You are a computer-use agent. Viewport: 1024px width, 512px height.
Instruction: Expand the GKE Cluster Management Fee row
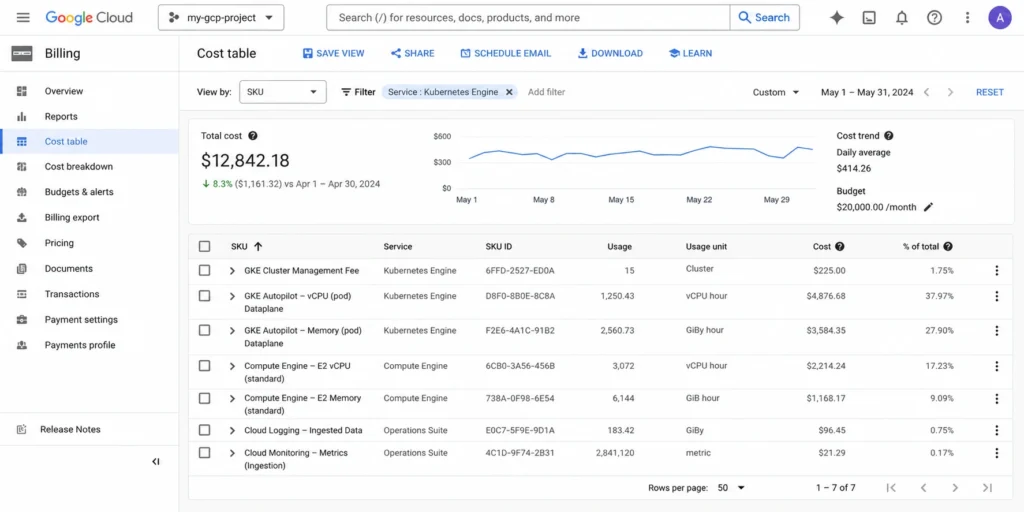(232, 270)
